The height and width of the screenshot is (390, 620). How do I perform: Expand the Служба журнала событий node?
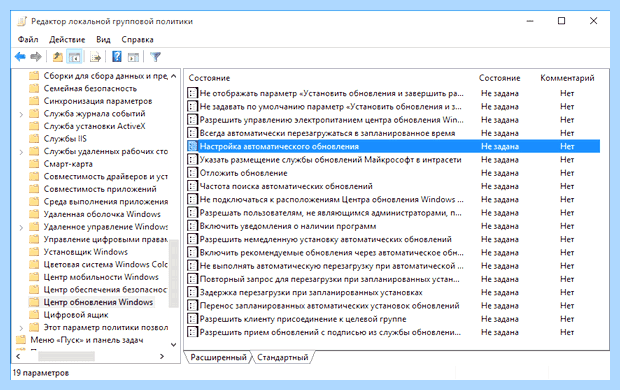tap(21, 115)
